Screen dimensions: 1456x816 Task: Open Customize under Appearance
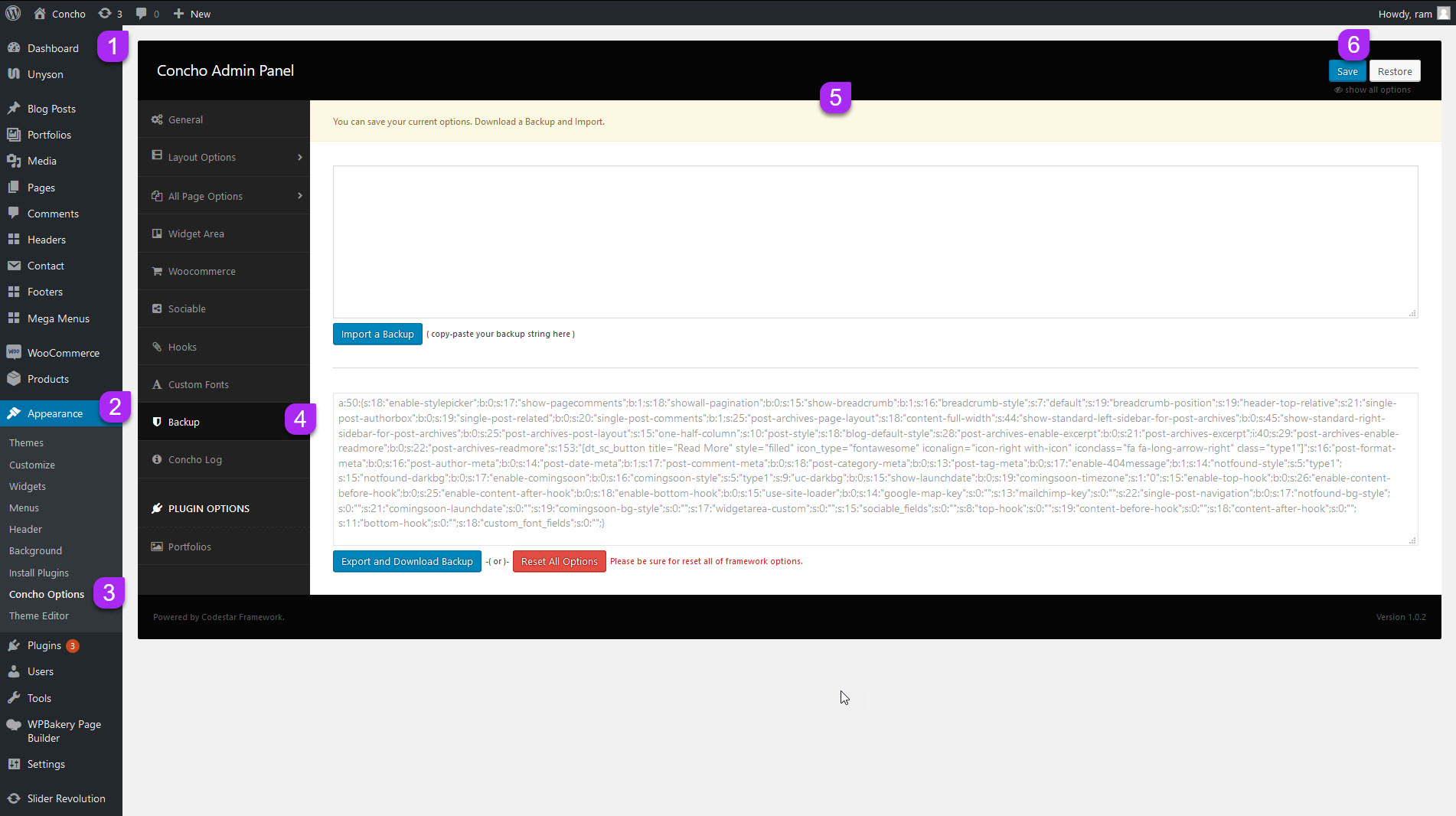point(32,465)
